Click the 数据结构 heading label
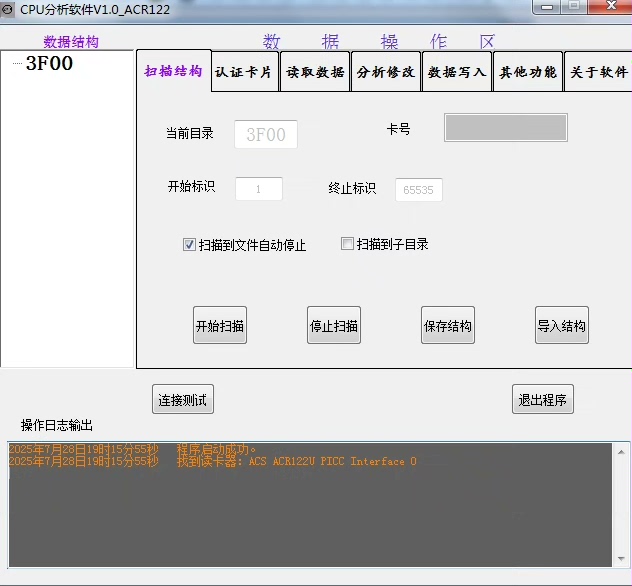The height and width of the screenshot is (586, 632). click(x=71, y=42)
